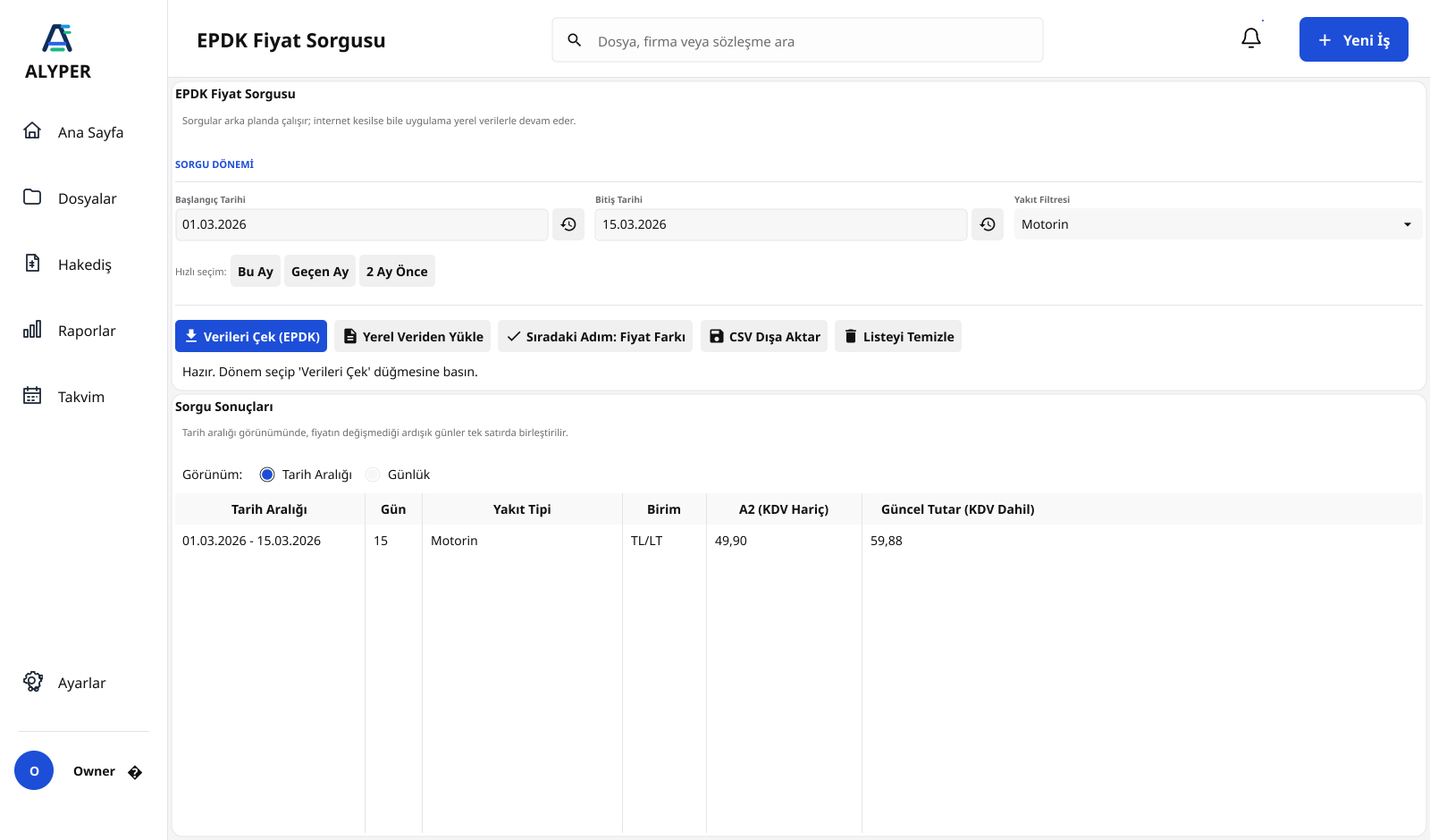This screenshot has width=1430, height=840.
Task: Click the home icon beside Ana Sayfa
Action: point(32,130)
